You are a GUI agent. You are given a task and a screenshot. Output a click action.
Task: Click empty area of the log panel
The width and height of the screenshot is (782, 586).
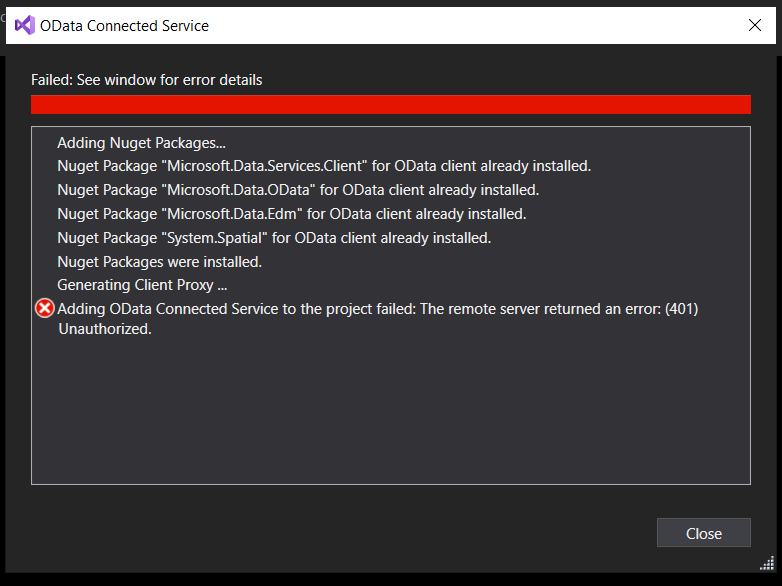coord(391,411)
